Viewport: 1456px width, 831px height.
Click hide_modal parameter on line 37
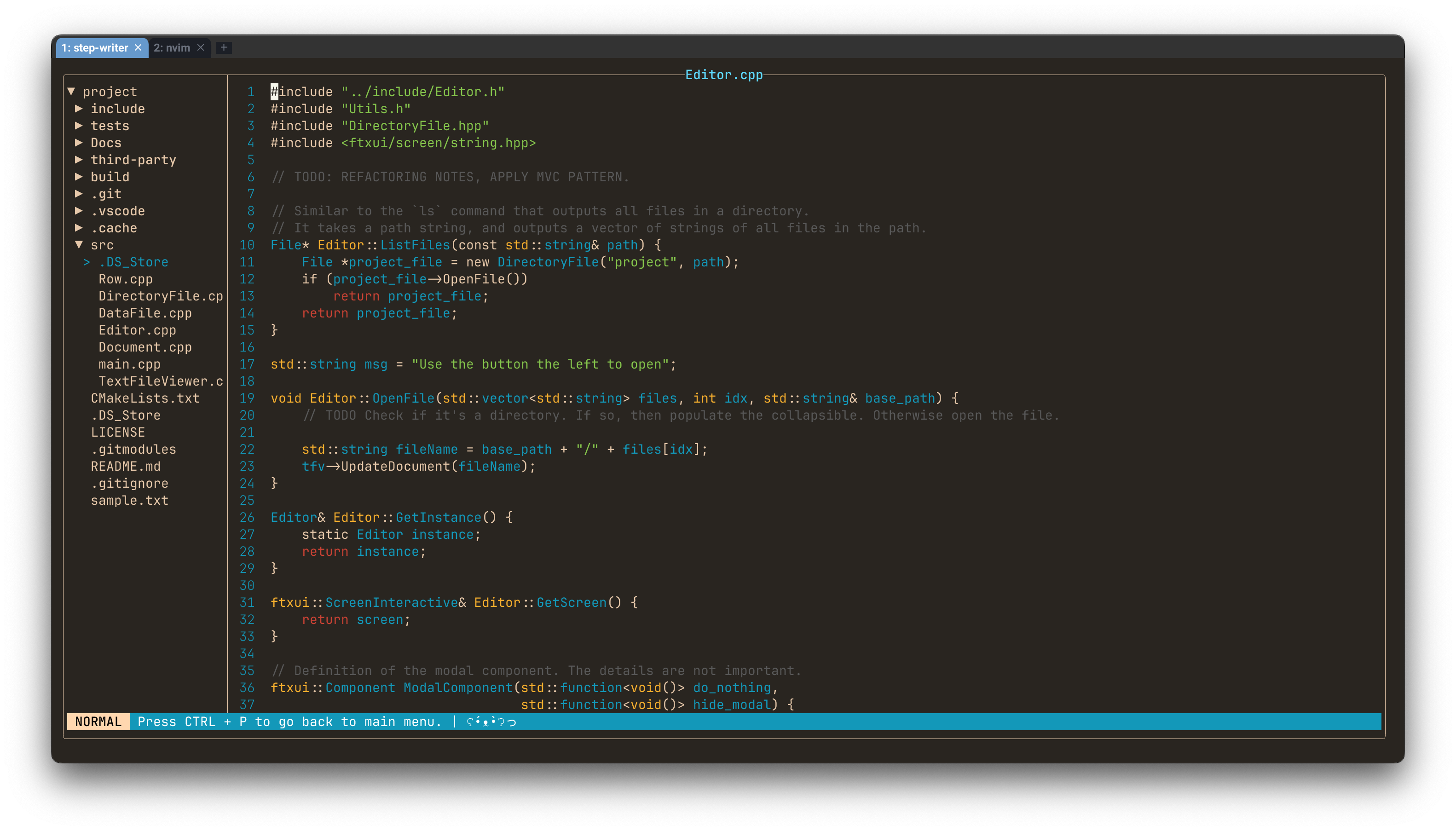coord(732,705)
